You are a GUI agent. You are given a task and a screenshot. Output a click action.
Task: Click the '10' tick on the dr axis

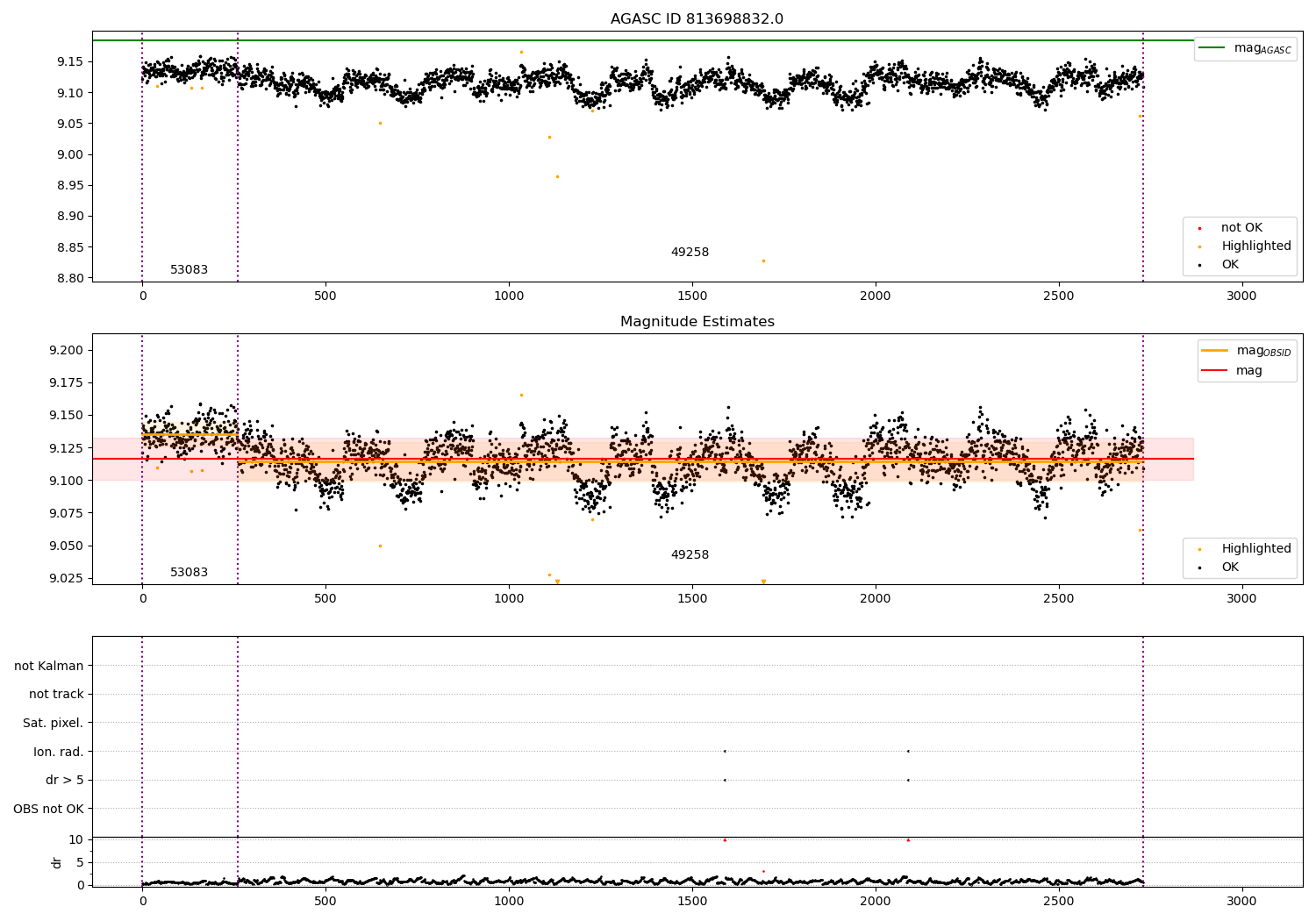tap(76, 840)
